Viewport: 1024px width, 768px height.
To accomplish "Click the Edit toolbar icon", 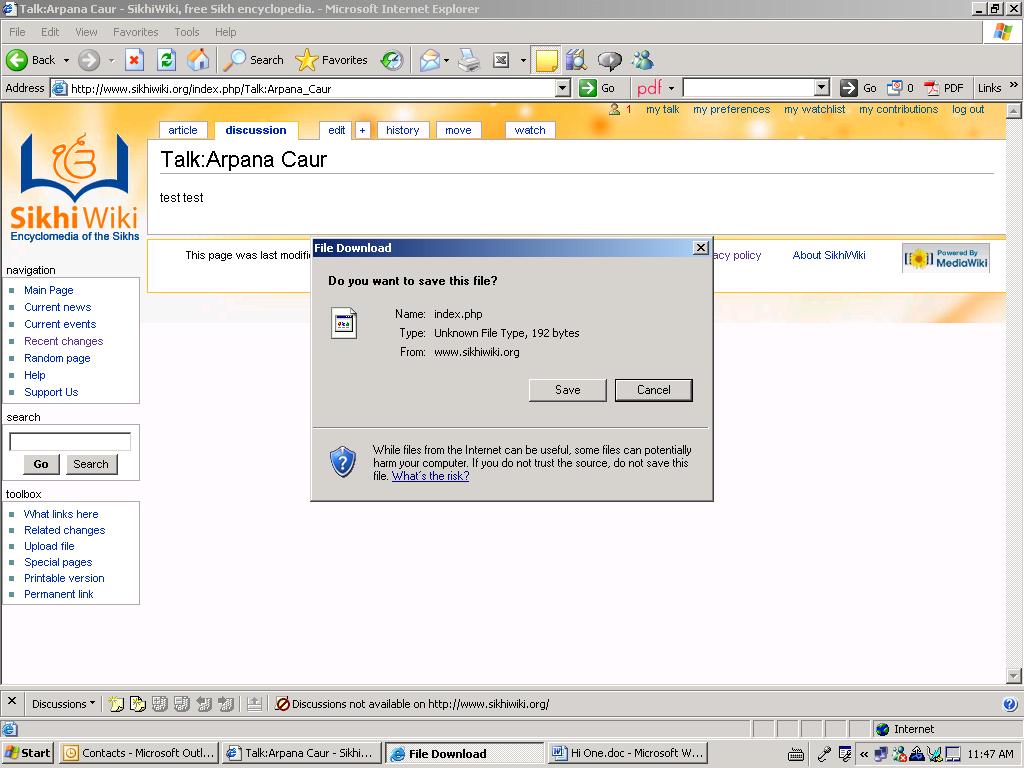I will (x=501, y=60).
